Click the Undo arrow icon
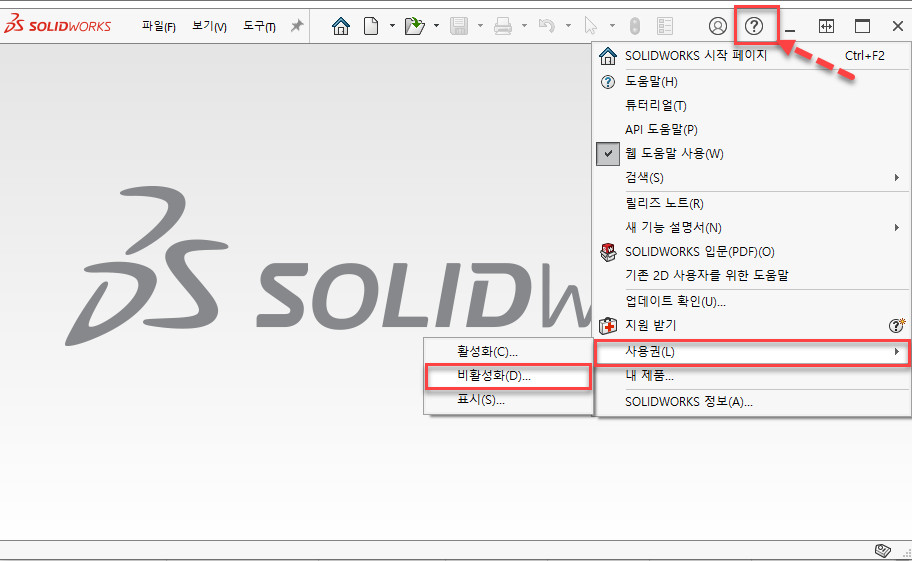912x561 pixels. [x=547, y=26]
